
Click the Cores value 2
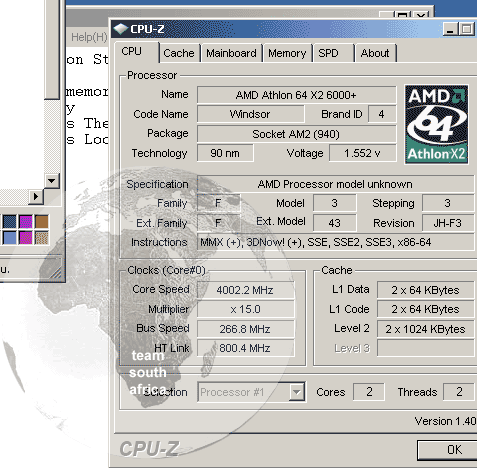tap(369, 392)
